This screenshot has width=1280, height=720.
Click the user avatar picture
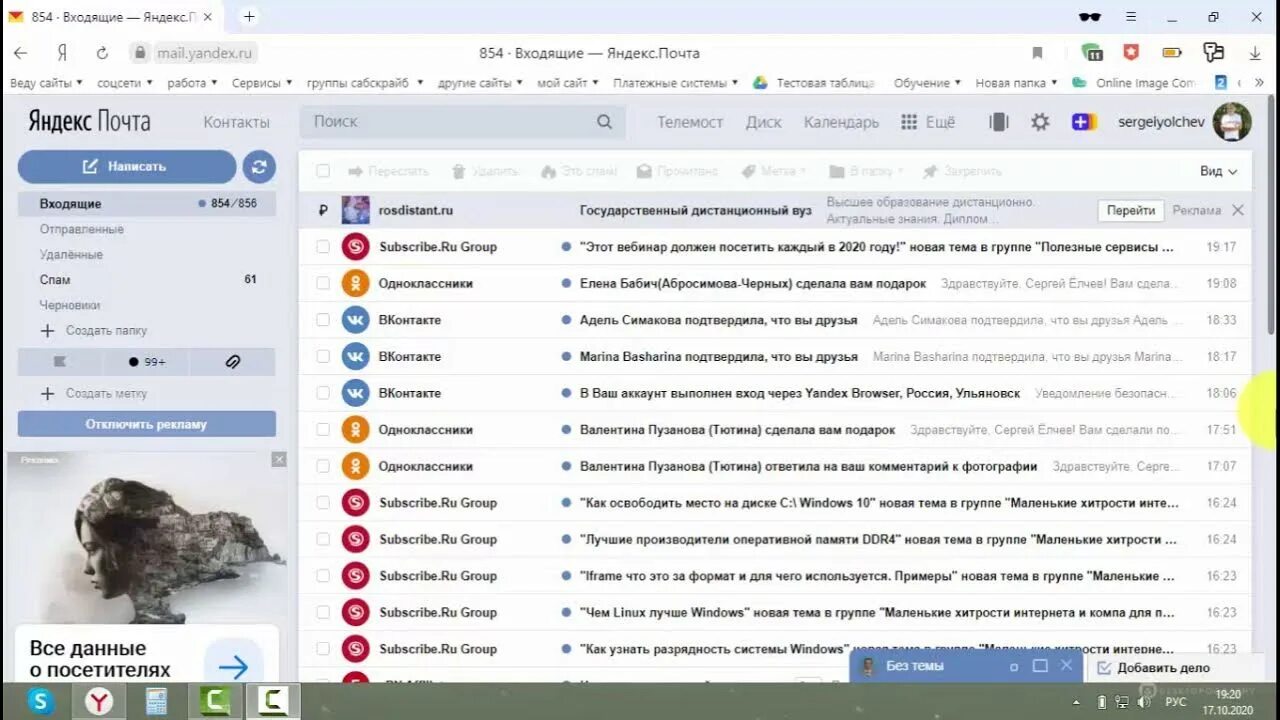pos(1232,122)
